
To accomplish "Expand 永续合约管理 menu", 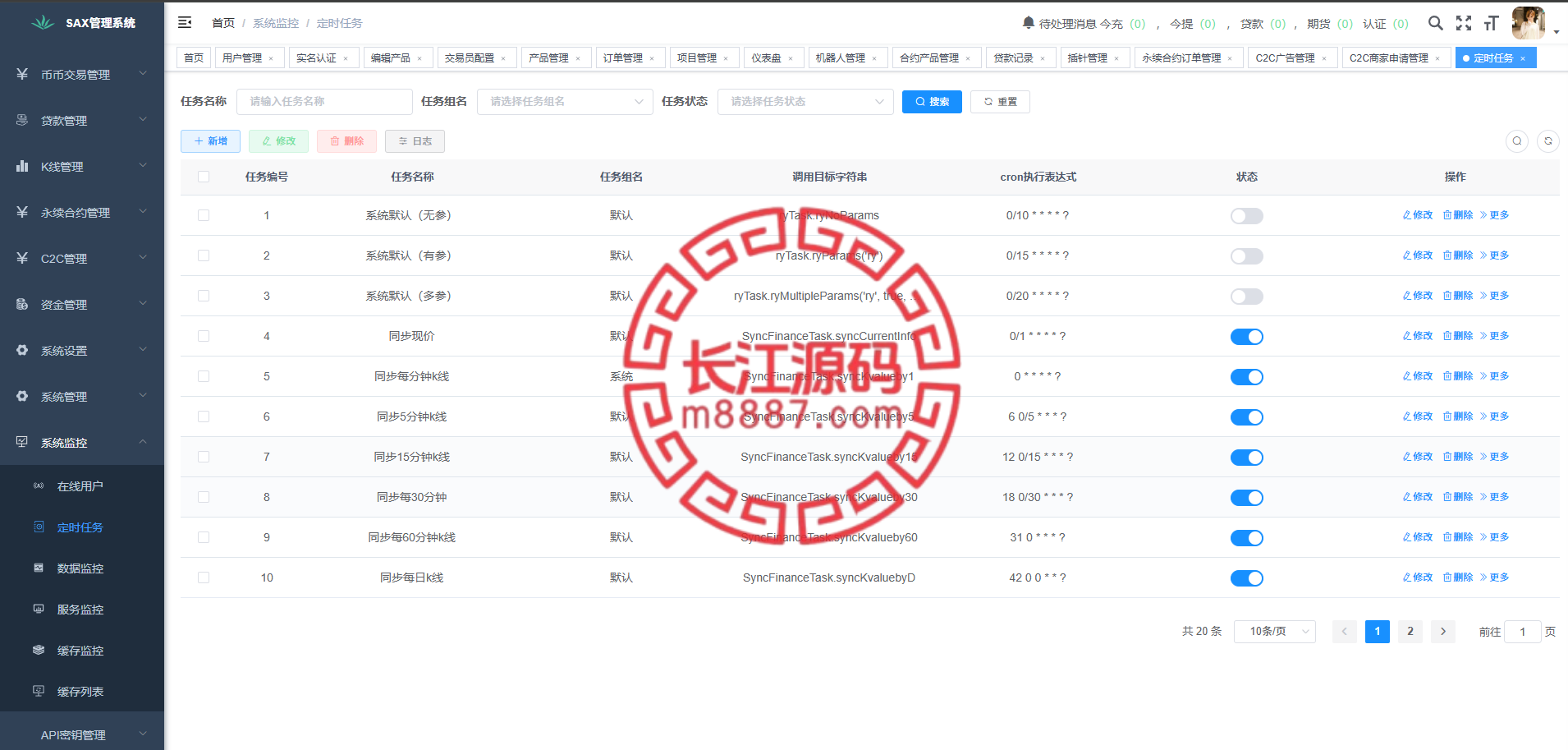I will click(x=82, y=212).
